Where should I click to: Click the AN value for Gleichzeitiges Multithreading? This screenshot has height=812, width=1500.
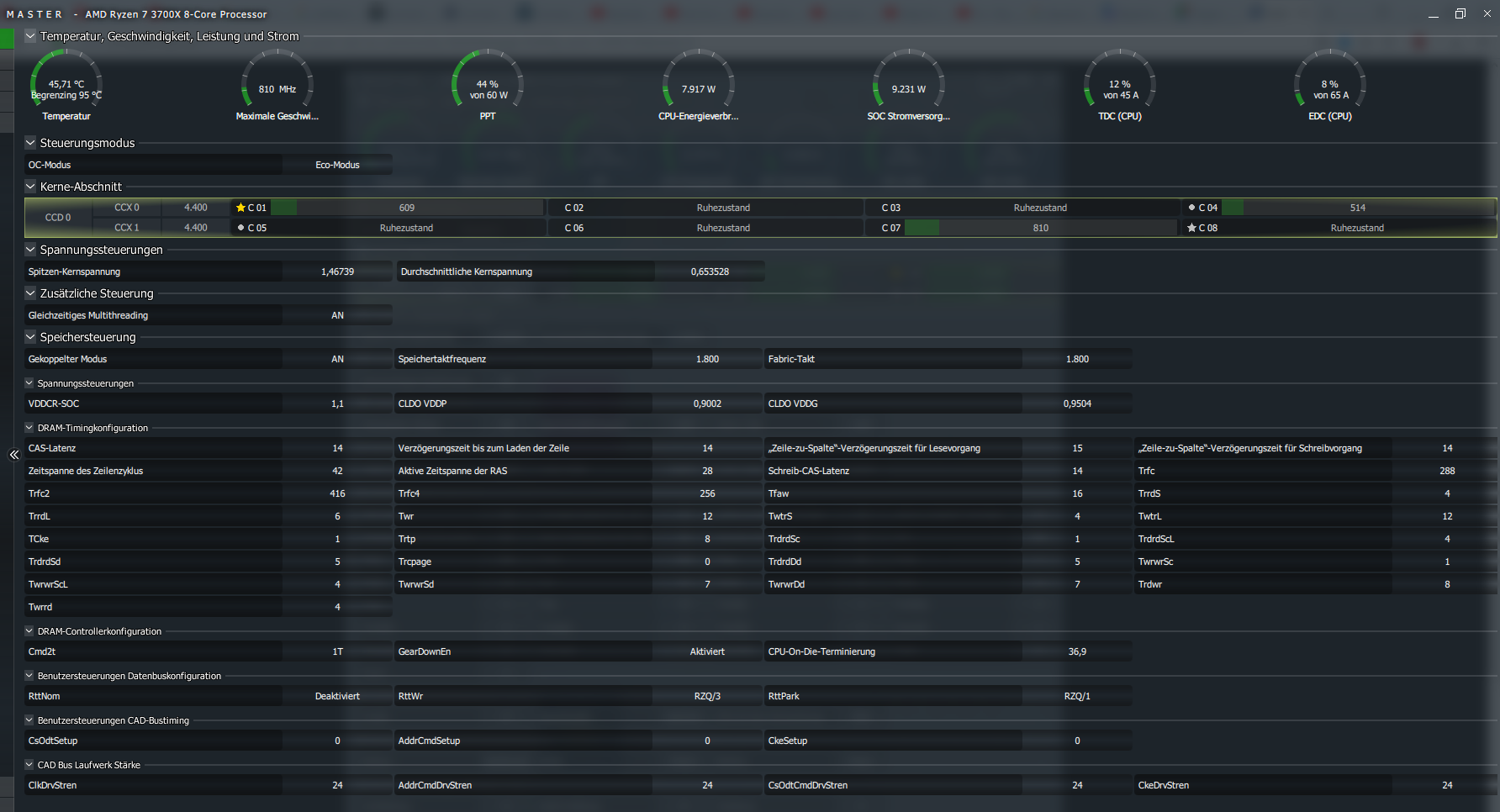coord(337,315)
